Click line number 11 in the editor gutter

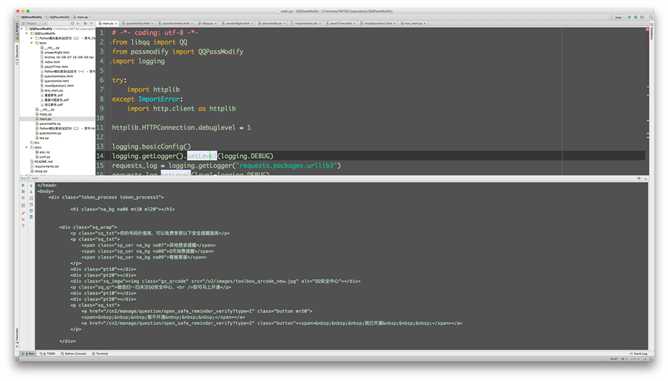click(100, 127)
